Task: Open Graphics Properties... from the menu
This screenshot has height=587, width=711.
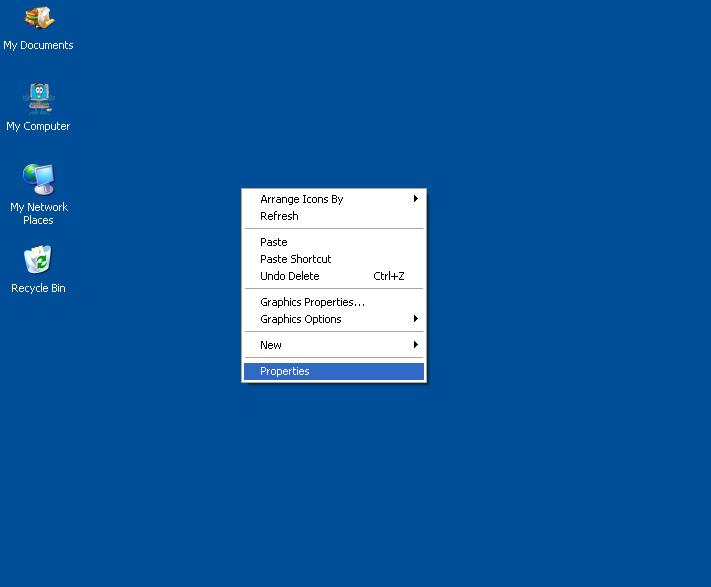Action: (334, 302)
